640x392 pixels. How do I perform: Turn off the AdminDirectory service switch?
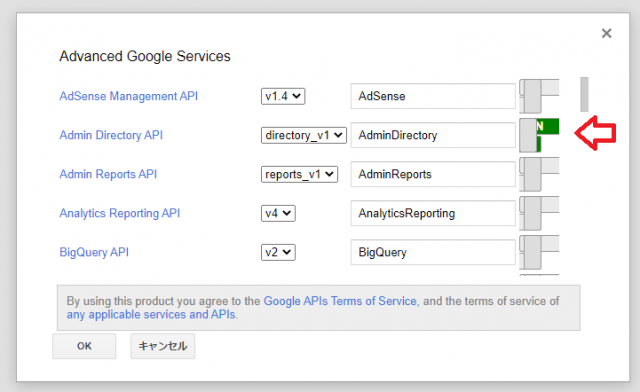(x=539, y=135)
